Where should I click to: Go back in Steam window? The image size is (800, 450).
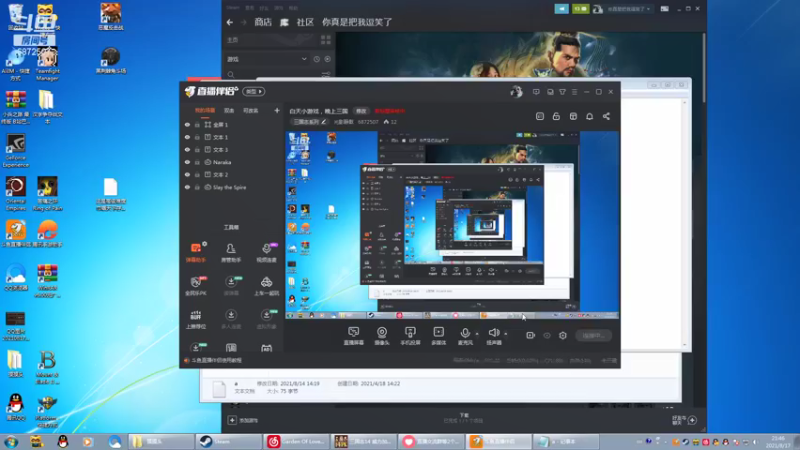pos(230,22)
